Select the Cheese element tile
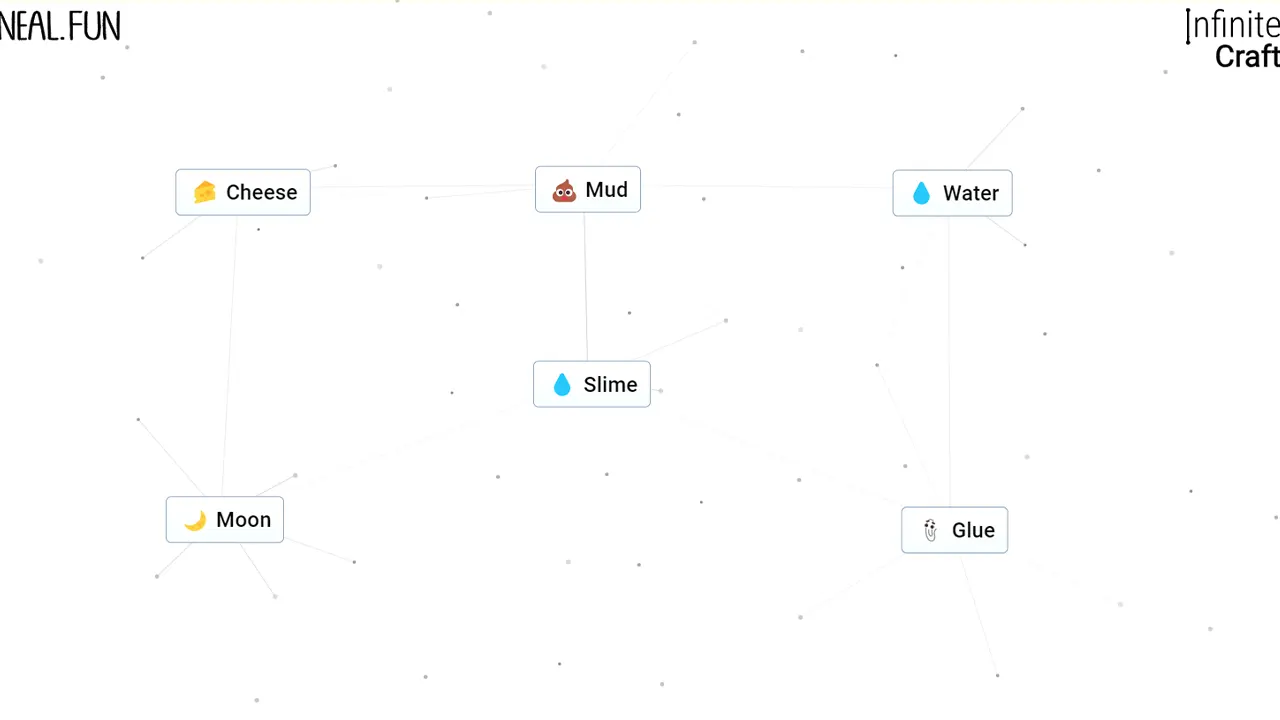Viewport: 1280px width, 720px height. point(243,192)
